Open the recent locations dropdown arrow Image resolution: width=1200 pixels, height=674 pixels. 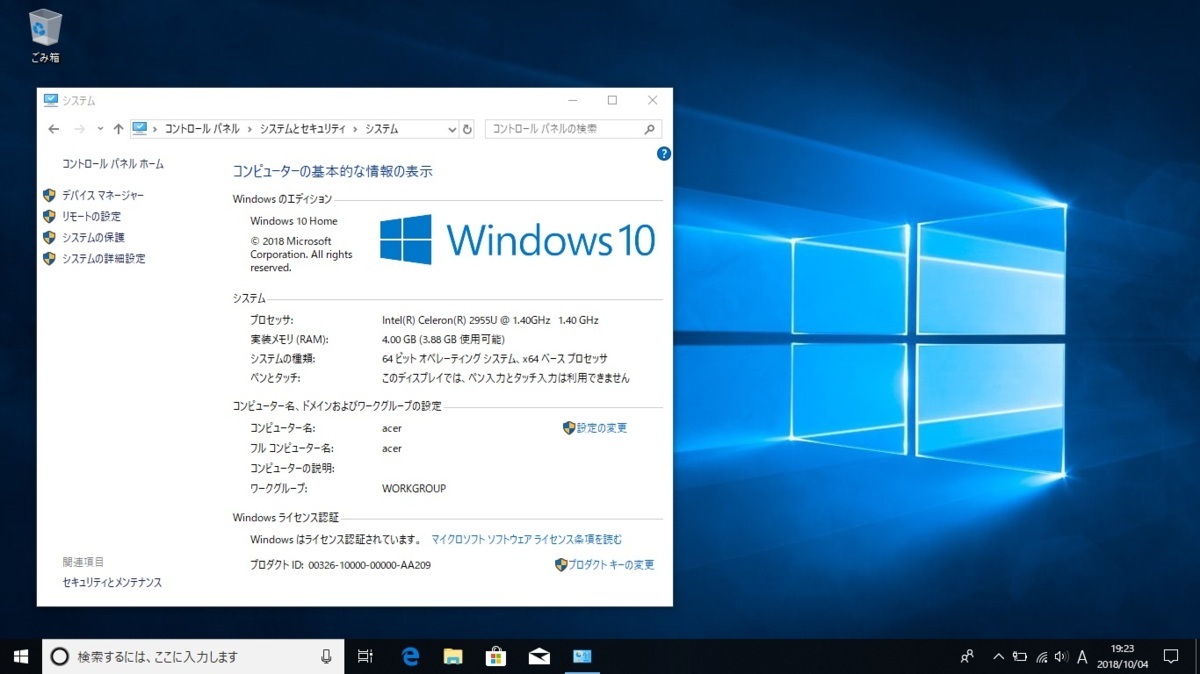(x=100, y=129)
